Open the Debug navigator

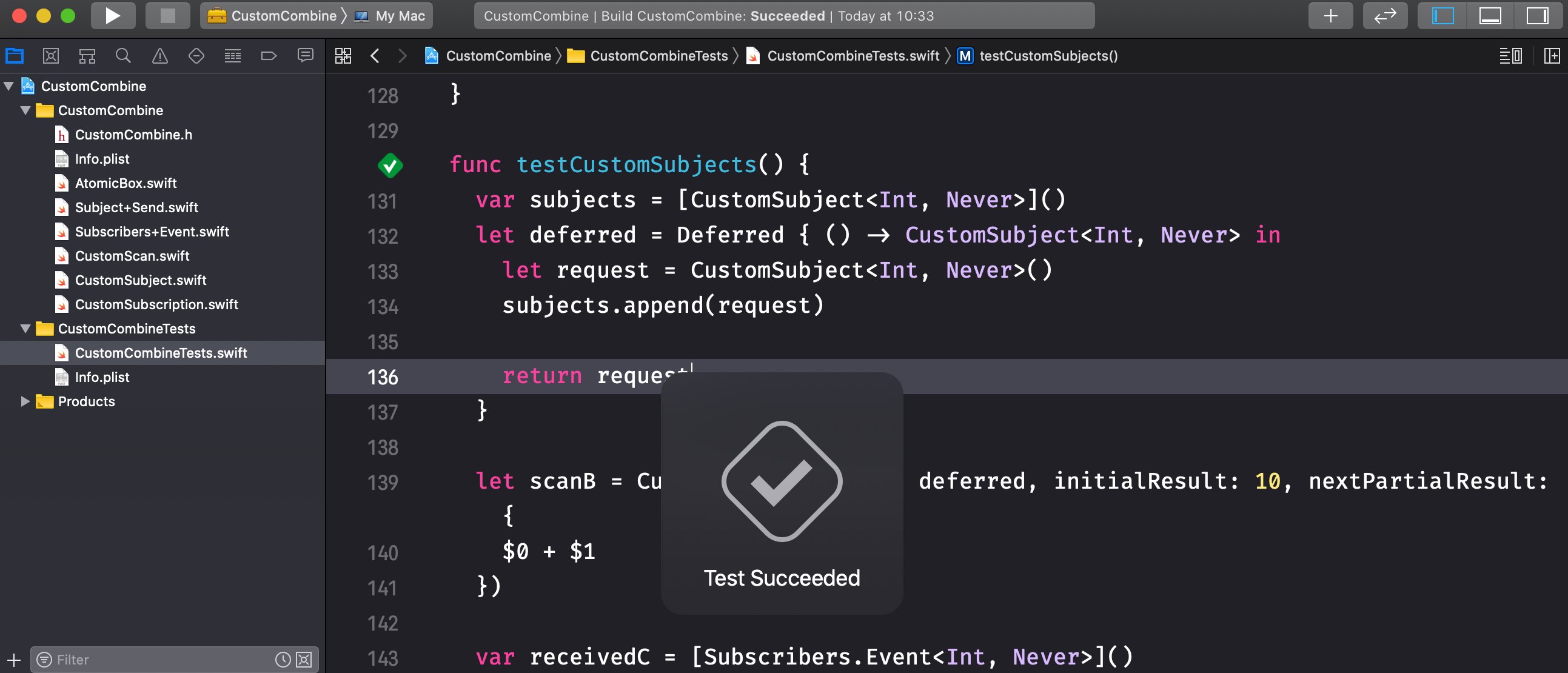pos(232,56)
